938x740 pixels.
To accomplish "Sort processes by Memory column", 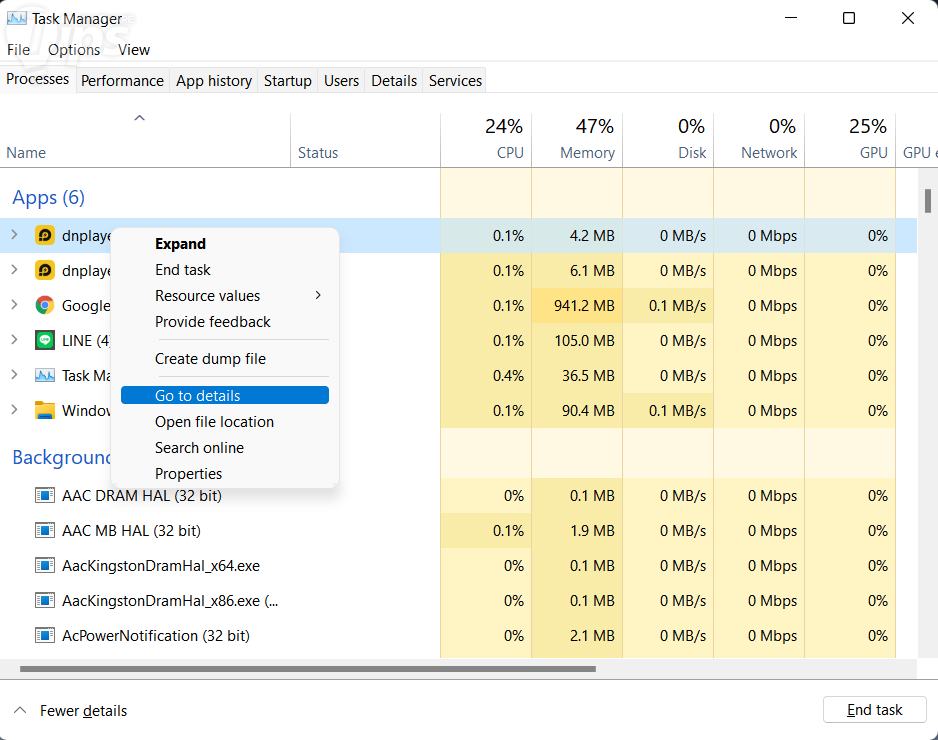I will coord(587,153).
